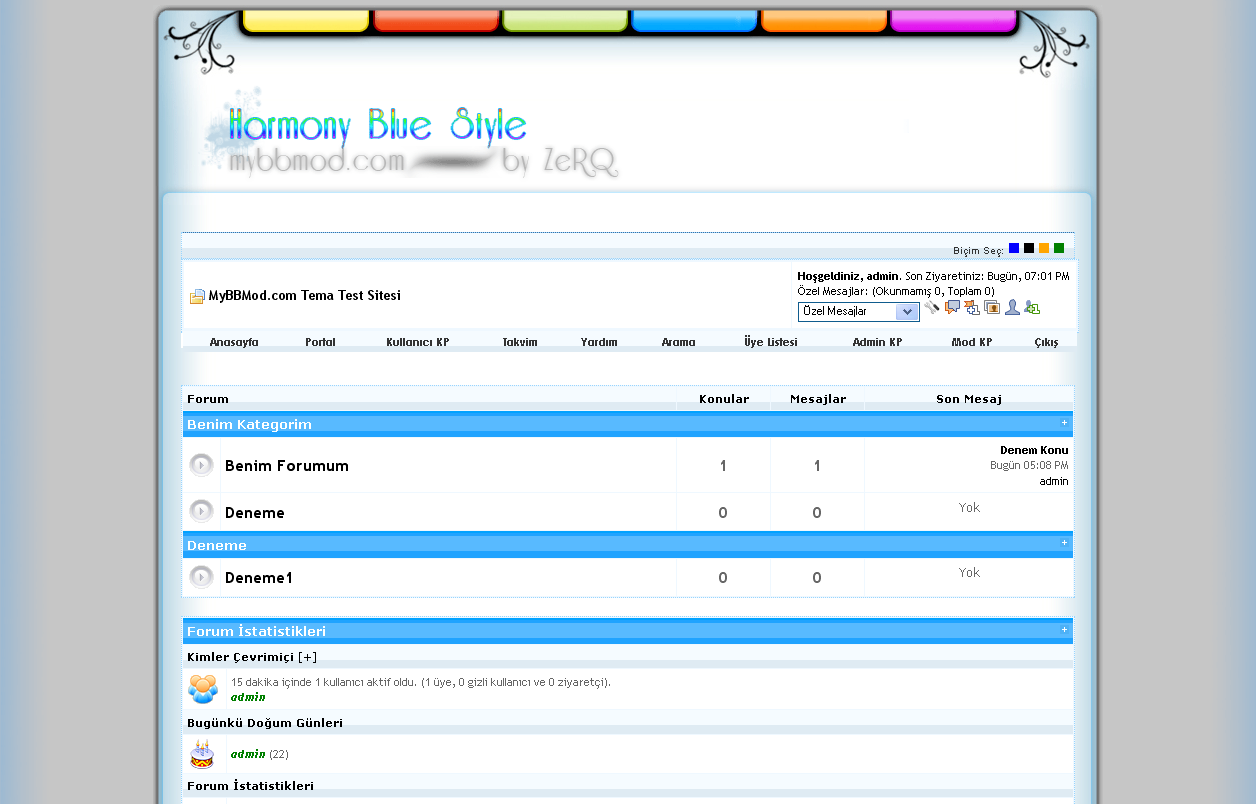Click the photo gallery icon
This screenshot has height=804, width=1256.
click(992, 308)
